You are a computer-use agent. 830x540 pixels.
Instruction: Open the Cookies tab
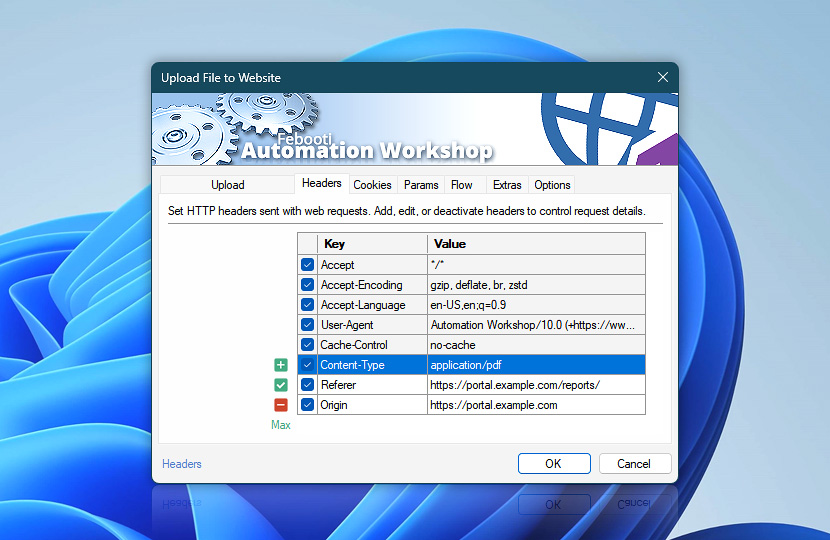(372, 185)
